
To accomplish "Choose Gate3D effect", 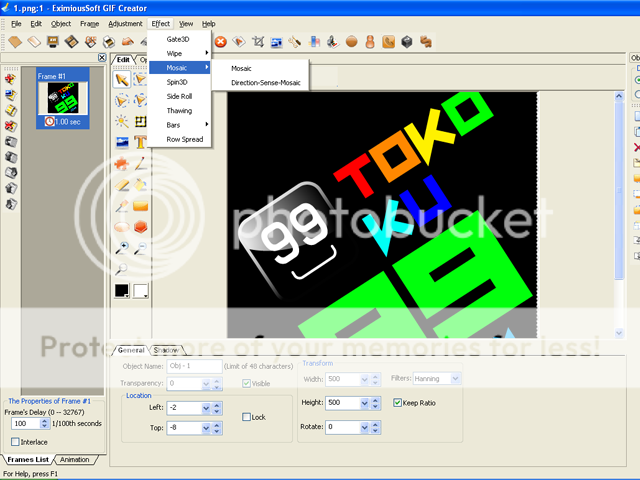I will tap(180, 39).
